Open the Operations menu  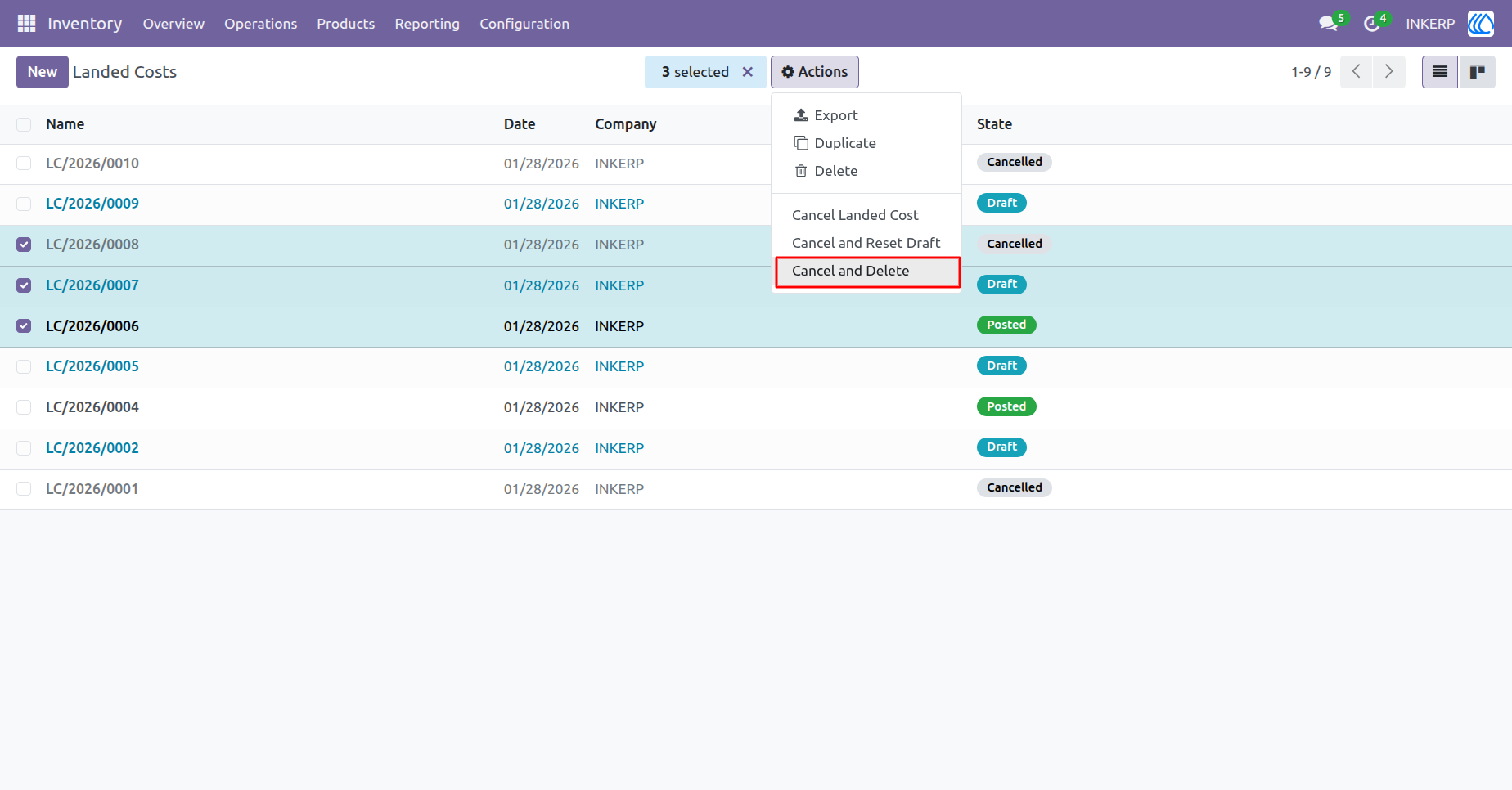(x=260, y=24)
